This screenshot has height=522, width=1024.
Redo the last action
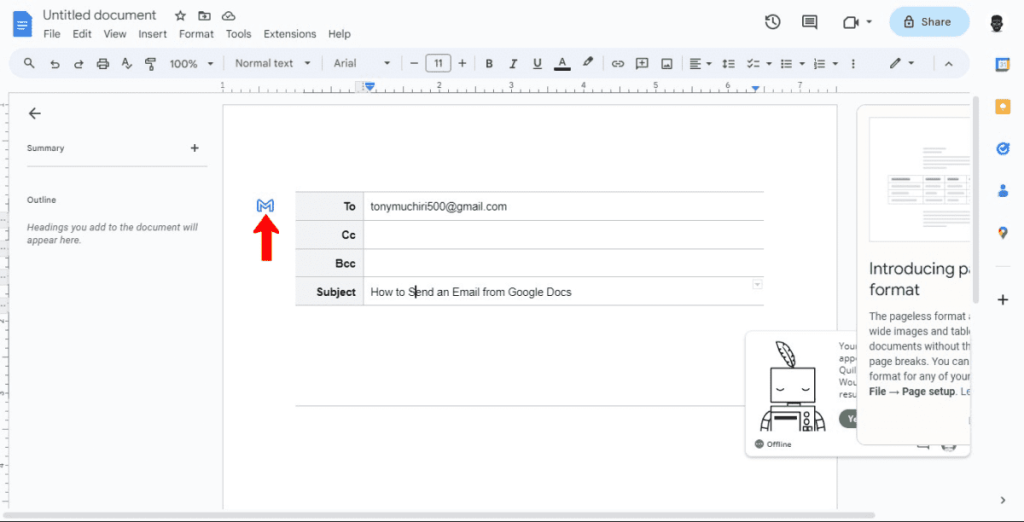78,63
